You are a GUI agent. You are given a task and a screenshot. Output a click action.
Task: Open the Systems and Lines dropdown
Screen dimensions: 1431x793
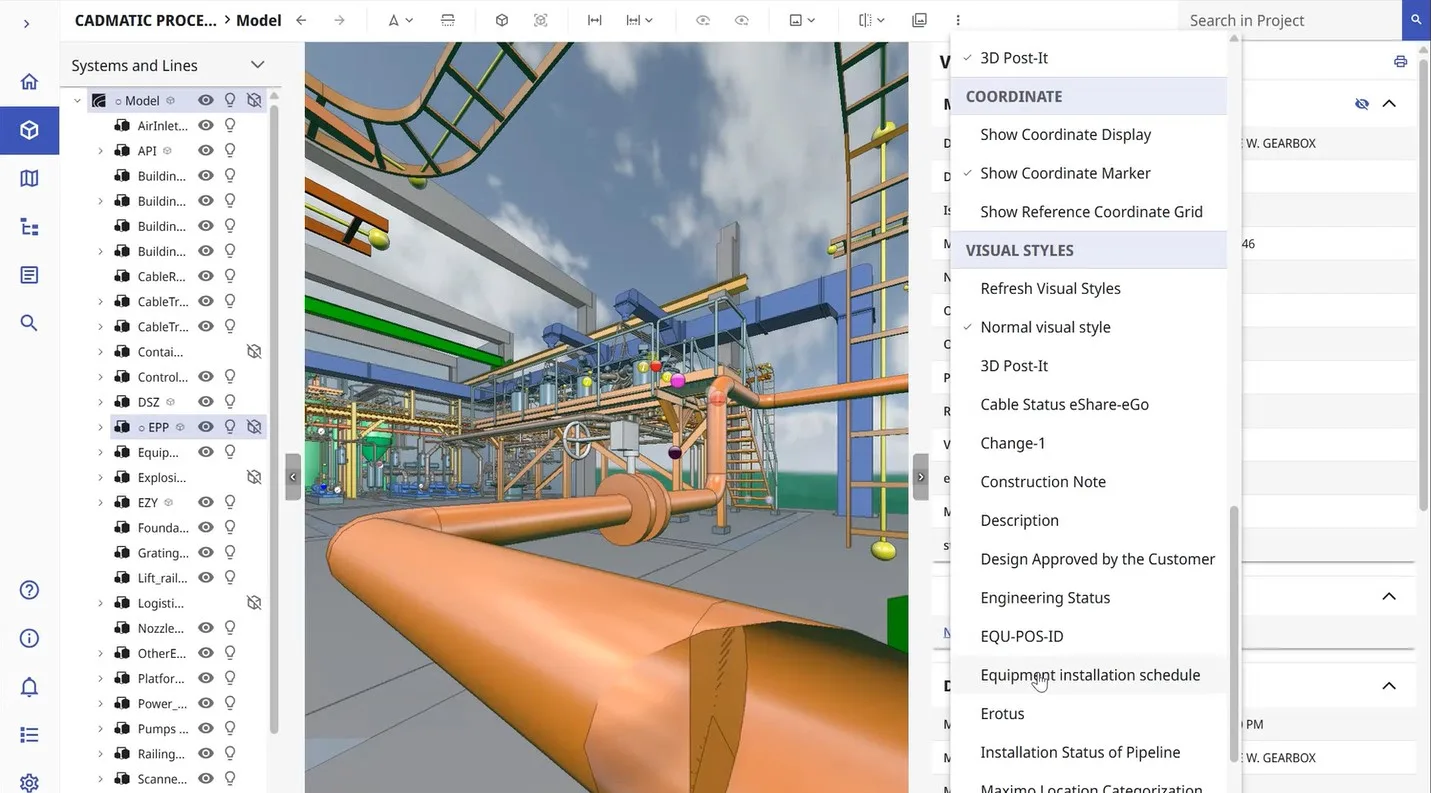click(257, 65)
